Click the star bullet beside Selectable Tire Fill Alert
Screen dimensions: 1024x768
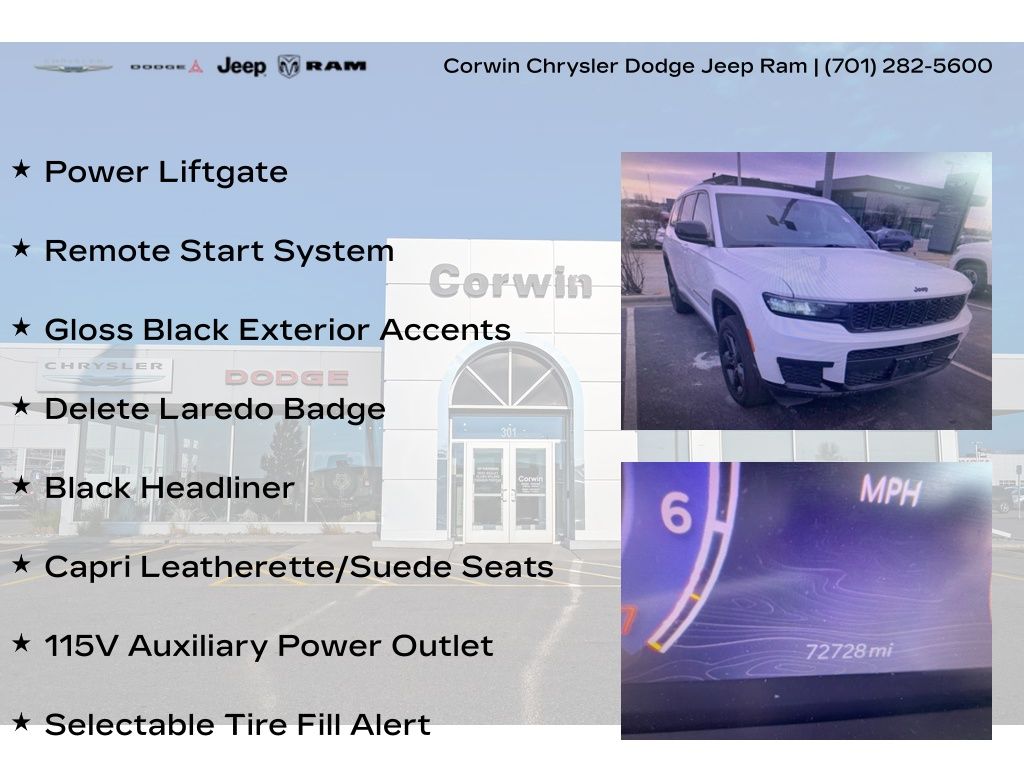[x=21, y=723]
